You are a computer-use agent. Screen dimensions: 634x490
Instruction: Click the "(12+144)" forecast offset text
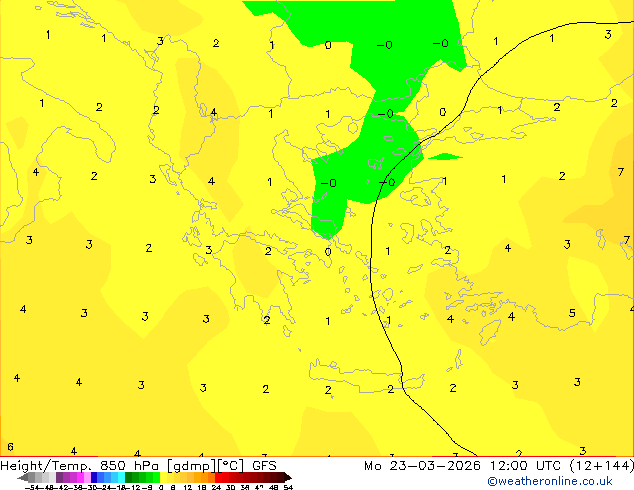(x=601, y=466)
